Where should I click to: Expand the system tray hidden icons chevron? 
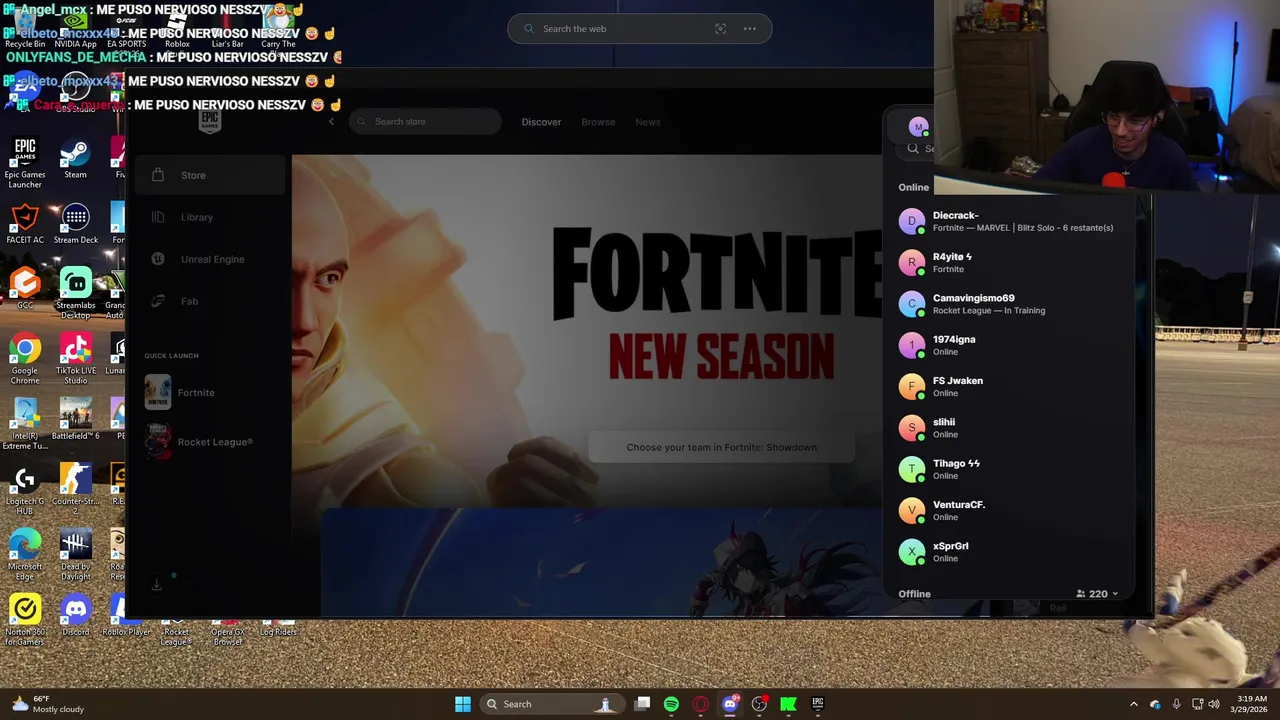(1133, 704)
